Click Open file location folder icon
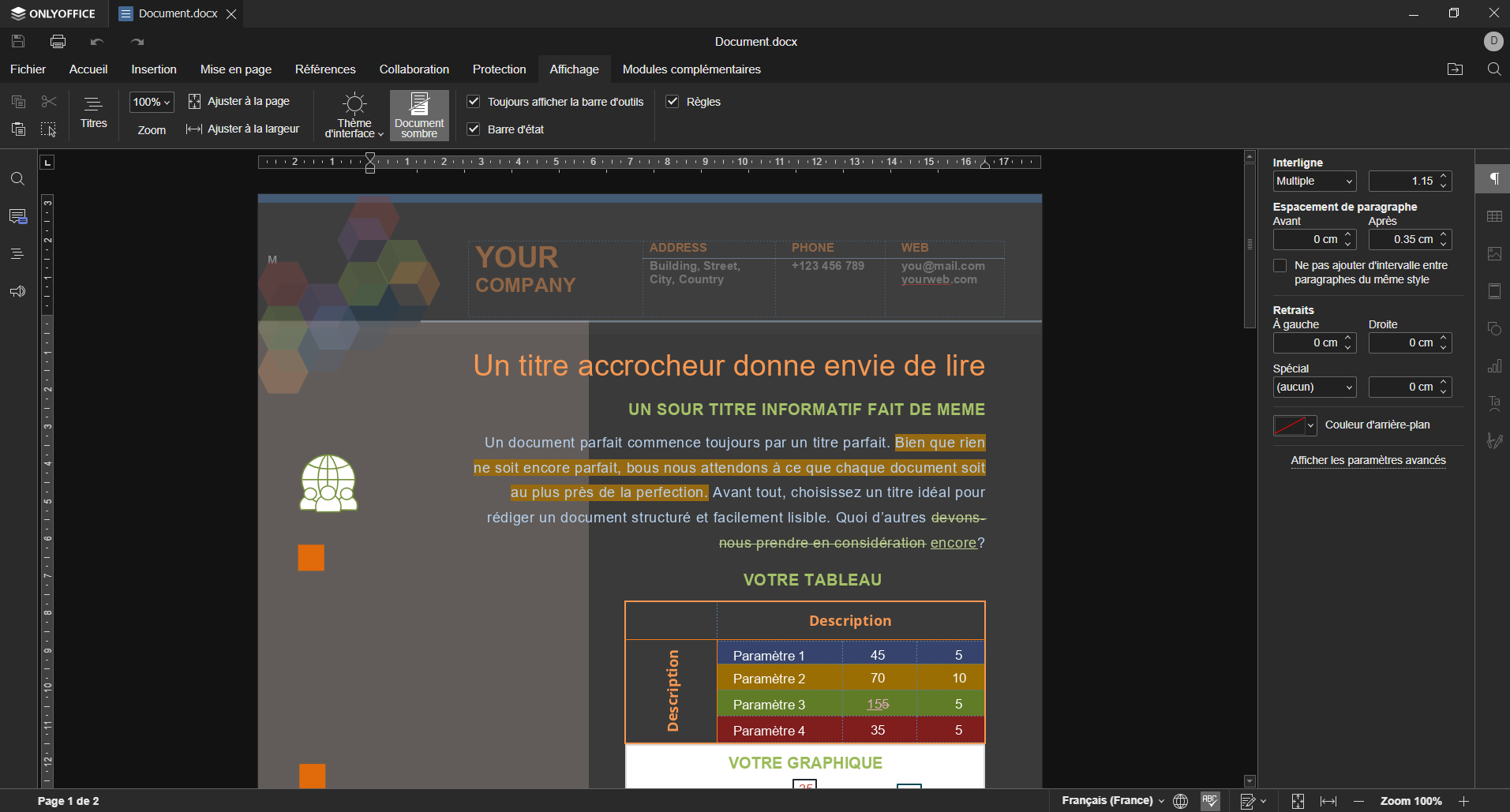This screenshot has width=1510, height=812. tap(1455, 69)
